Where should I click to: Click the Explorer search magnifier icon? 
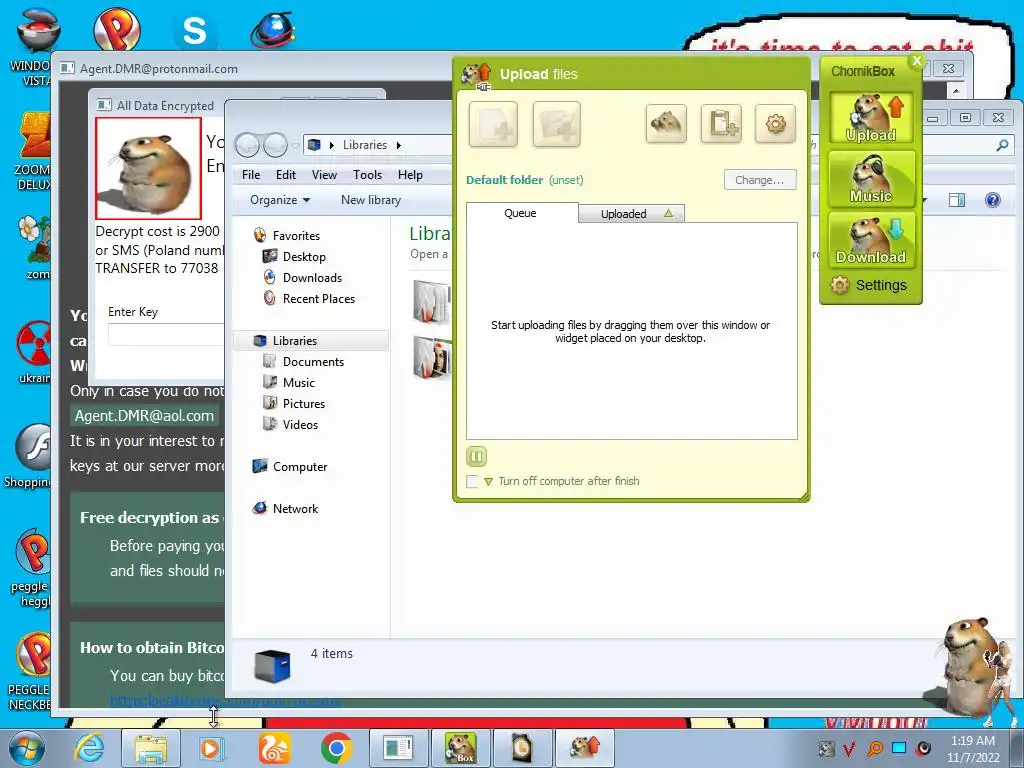click(1002, 145)
